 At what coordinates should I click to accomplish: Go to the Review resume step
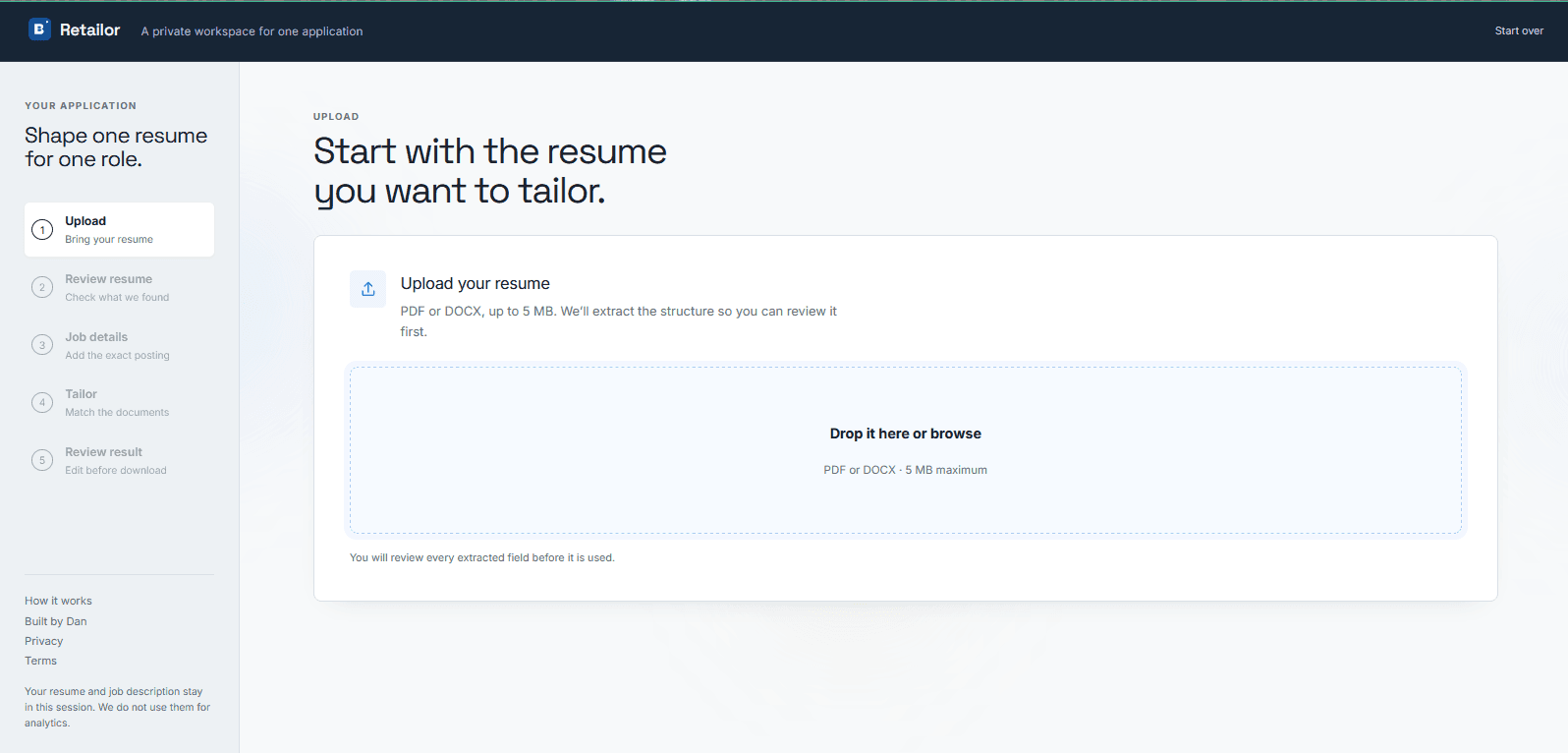(x=119, y=287)
